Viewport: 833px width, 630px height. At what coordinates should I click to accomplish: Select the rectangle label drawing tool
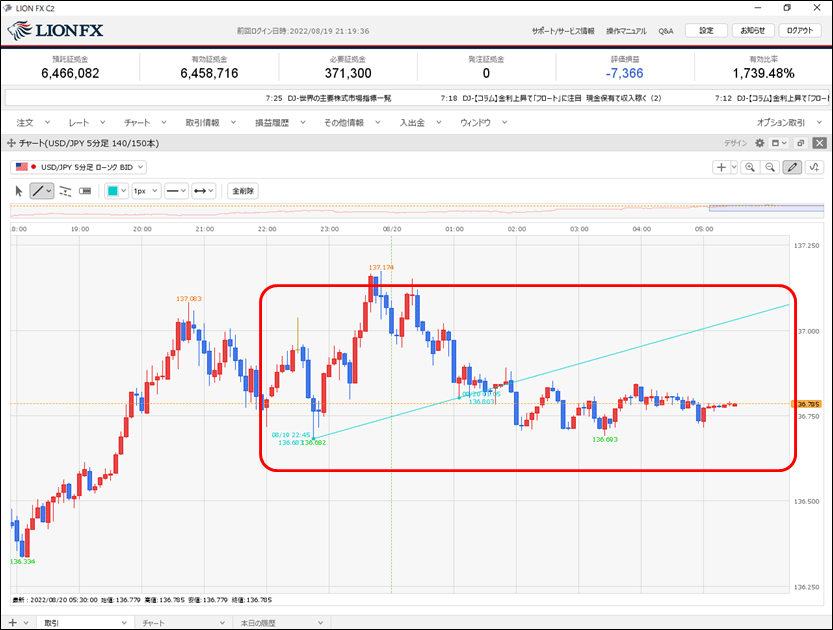pos(85,191)
